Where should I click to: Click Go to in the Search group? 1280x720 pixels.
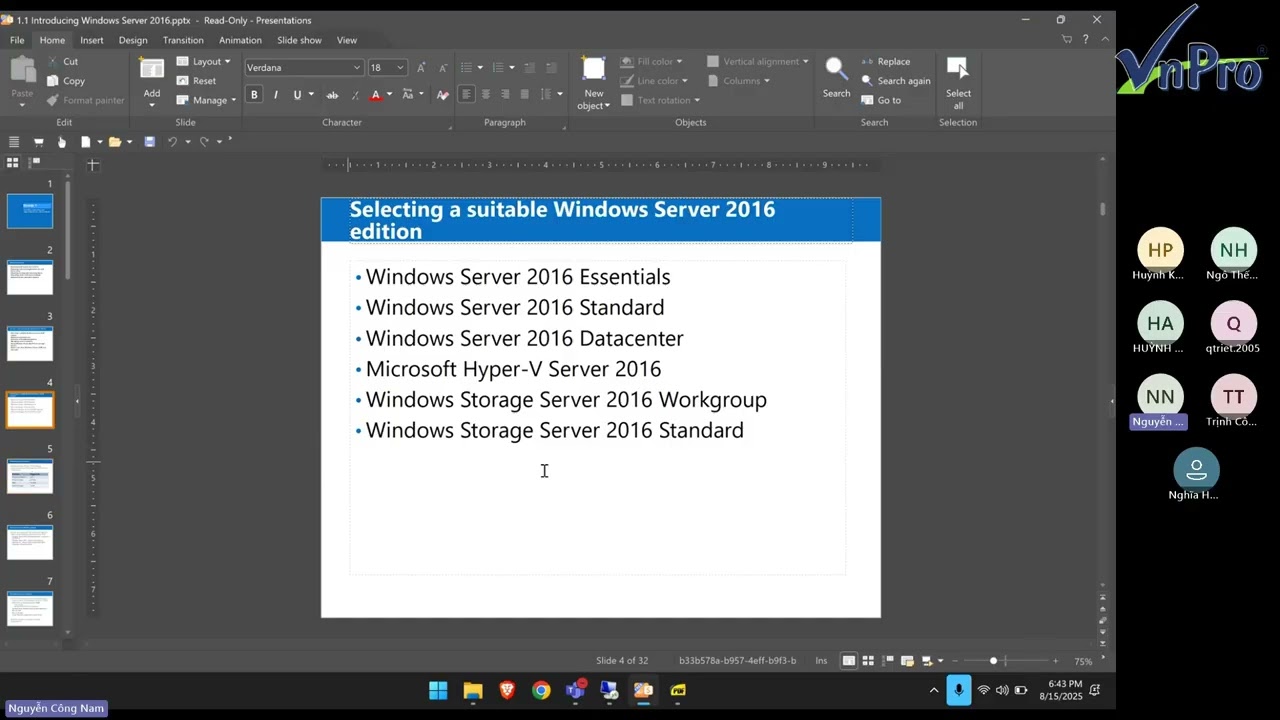coord(881,100)
